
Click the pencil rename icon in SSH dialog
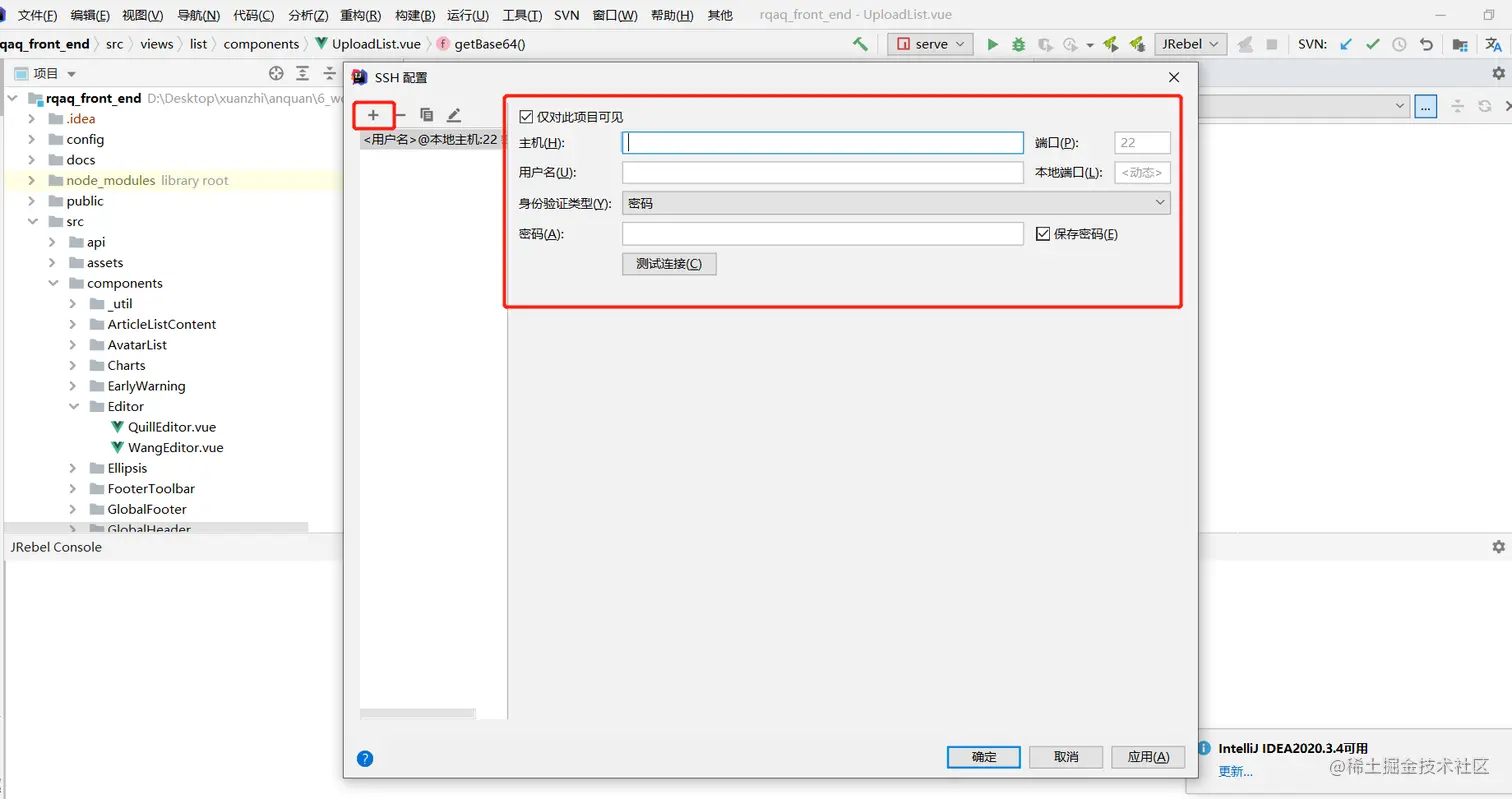click(454, 115)
